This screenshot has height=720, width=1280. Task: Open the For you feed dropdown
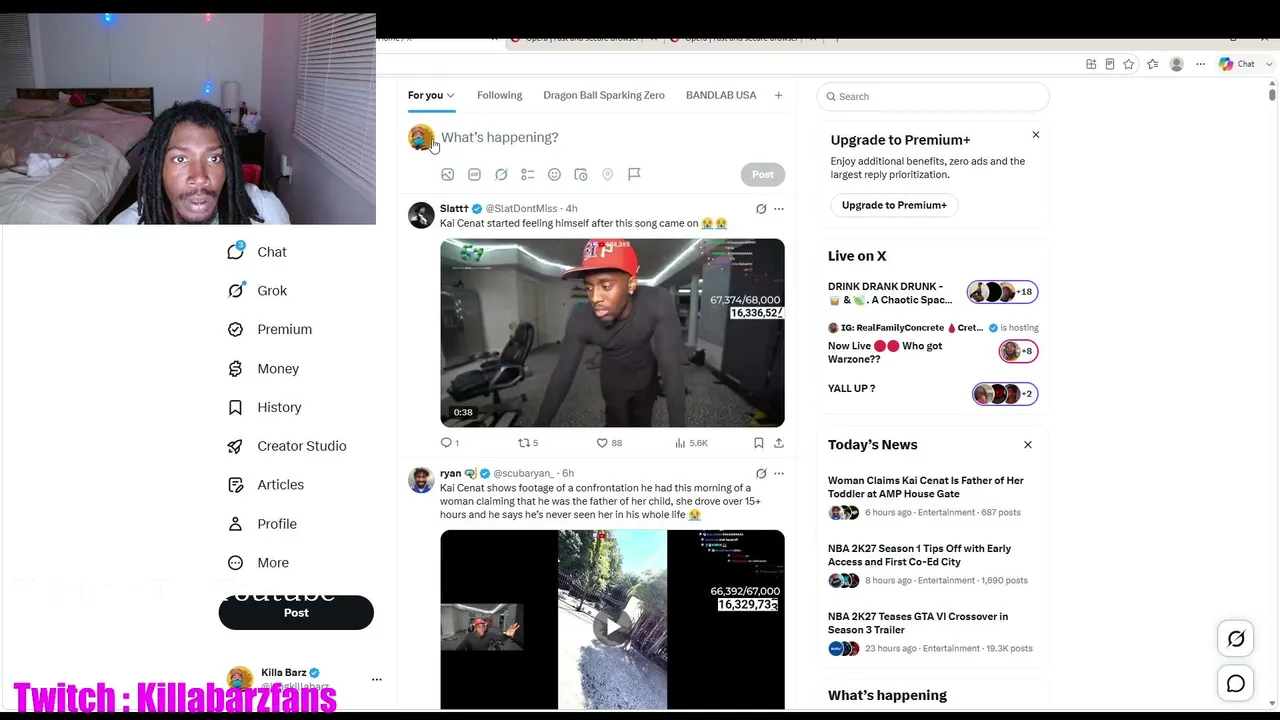431,95
